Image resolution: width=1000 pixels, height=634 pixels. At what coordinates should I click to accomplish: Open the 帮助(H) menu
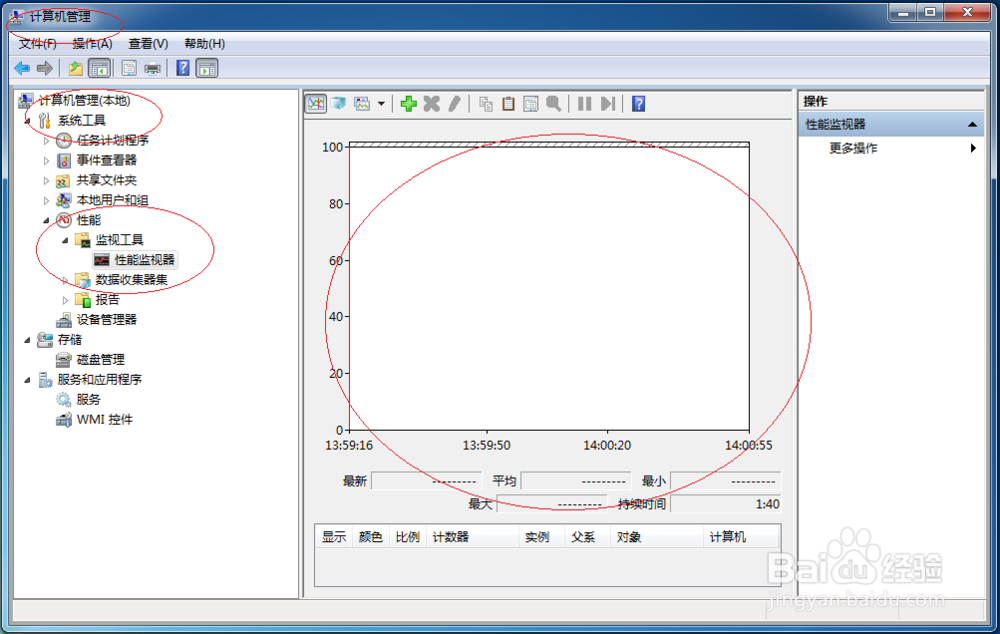point(205,43)
